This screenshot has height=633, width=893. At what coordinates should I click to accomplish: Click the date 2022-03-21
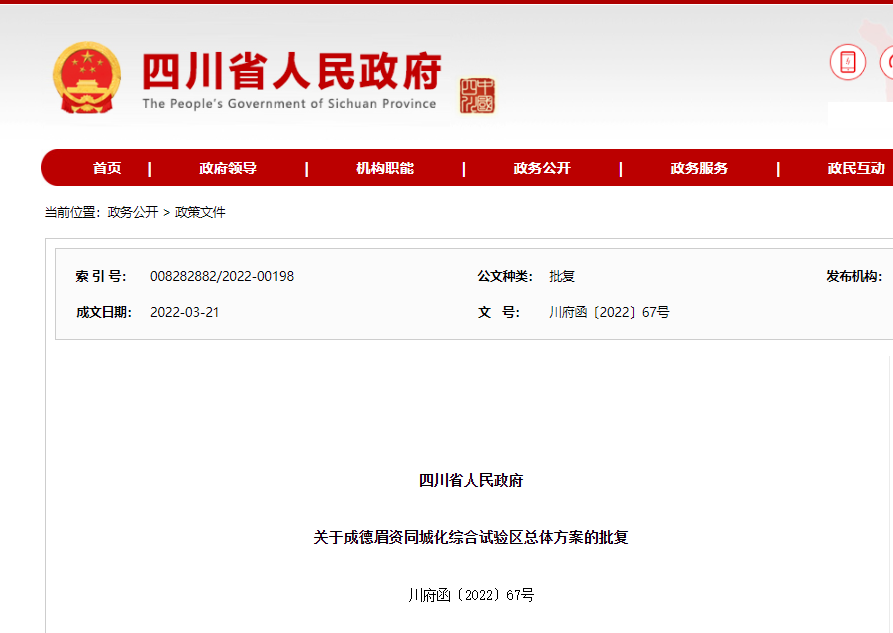pos(185,312)
